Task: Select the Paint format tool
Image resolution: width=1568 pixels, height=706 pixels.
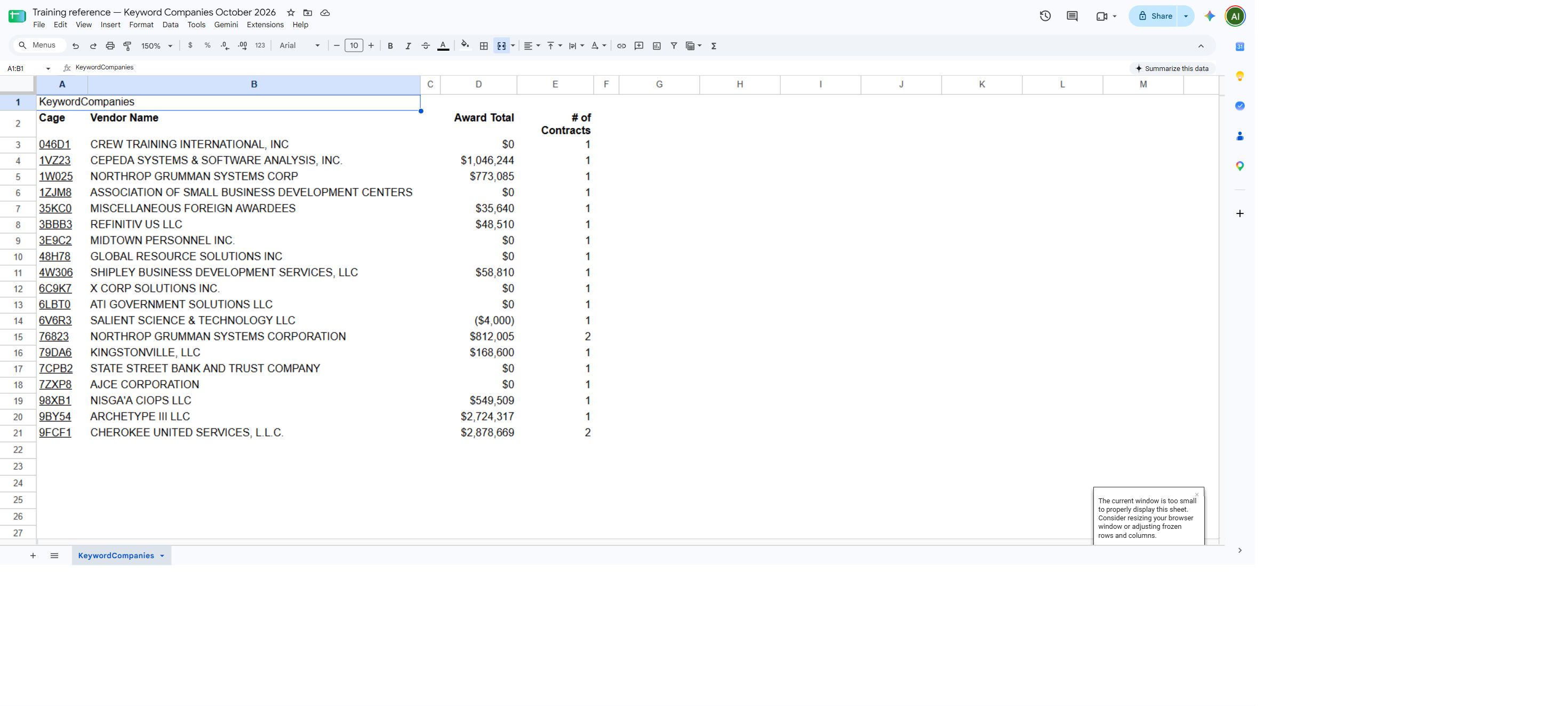Action: click(x=127, y=46)
